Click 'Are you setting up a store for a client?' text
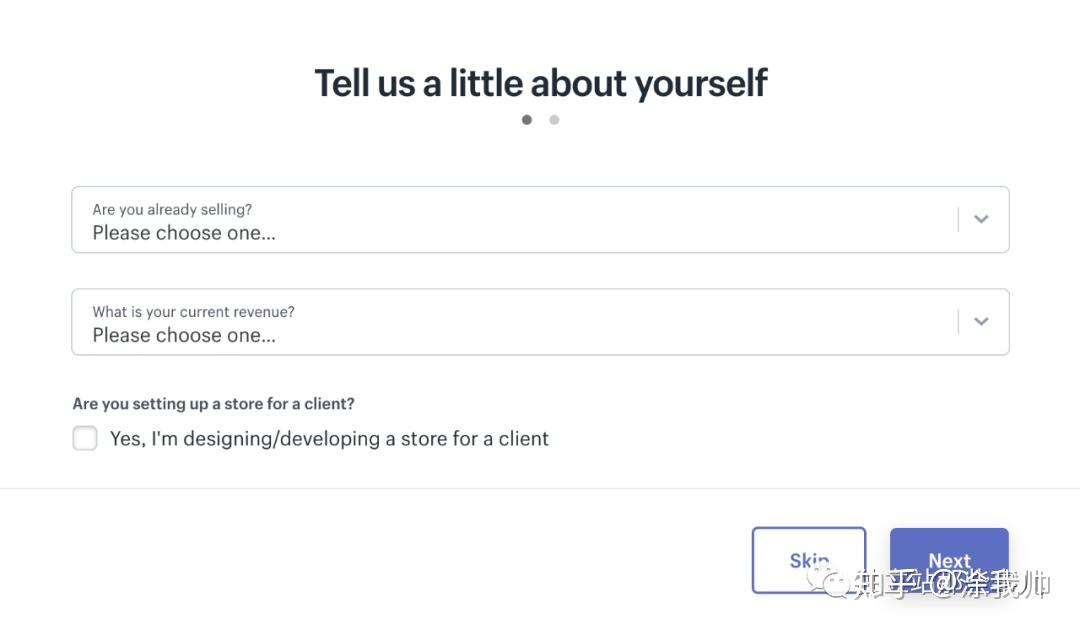Screen dimensions: 1080x630 pyautogui.click(x=214, y=403)
